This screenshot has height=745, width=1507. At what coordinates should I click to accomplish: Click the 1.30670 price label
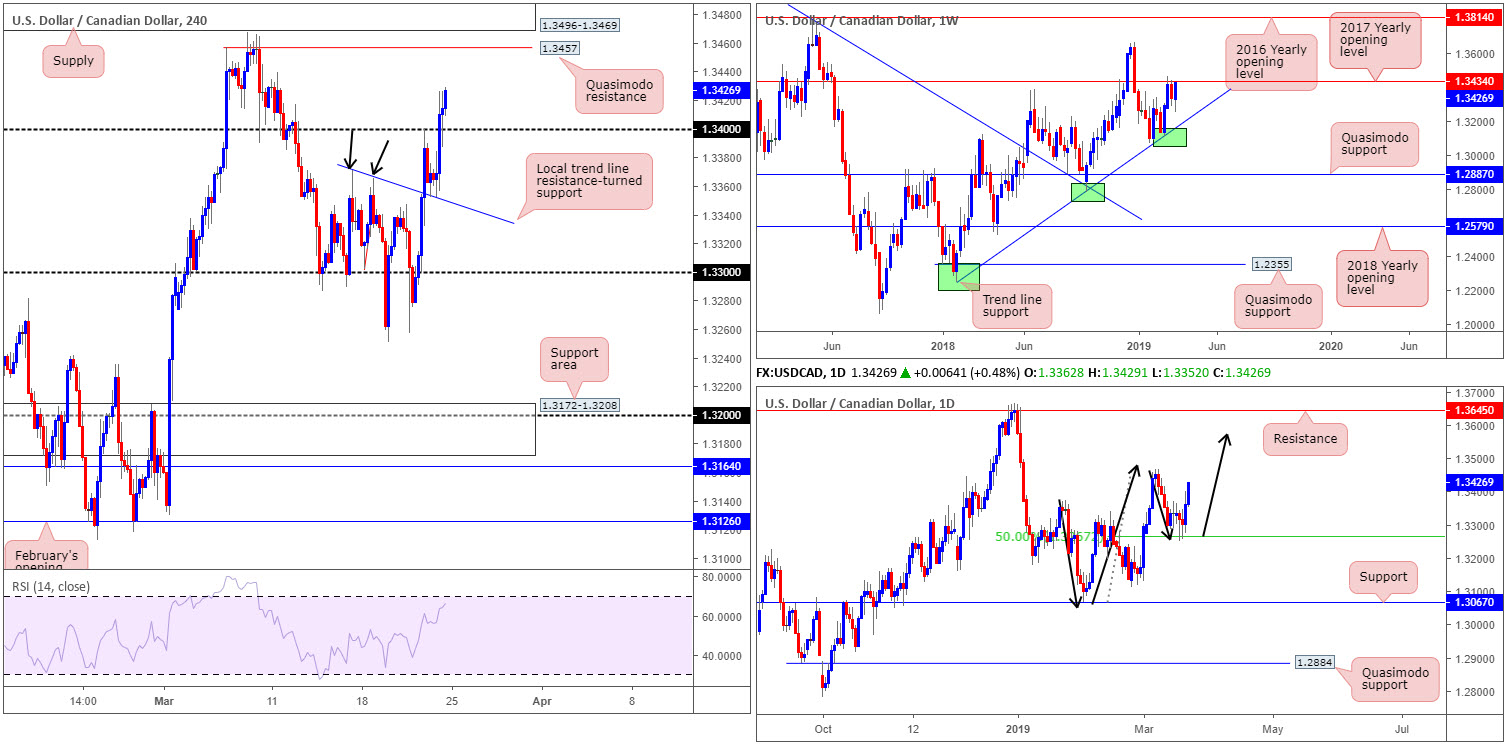point(1476,602)
